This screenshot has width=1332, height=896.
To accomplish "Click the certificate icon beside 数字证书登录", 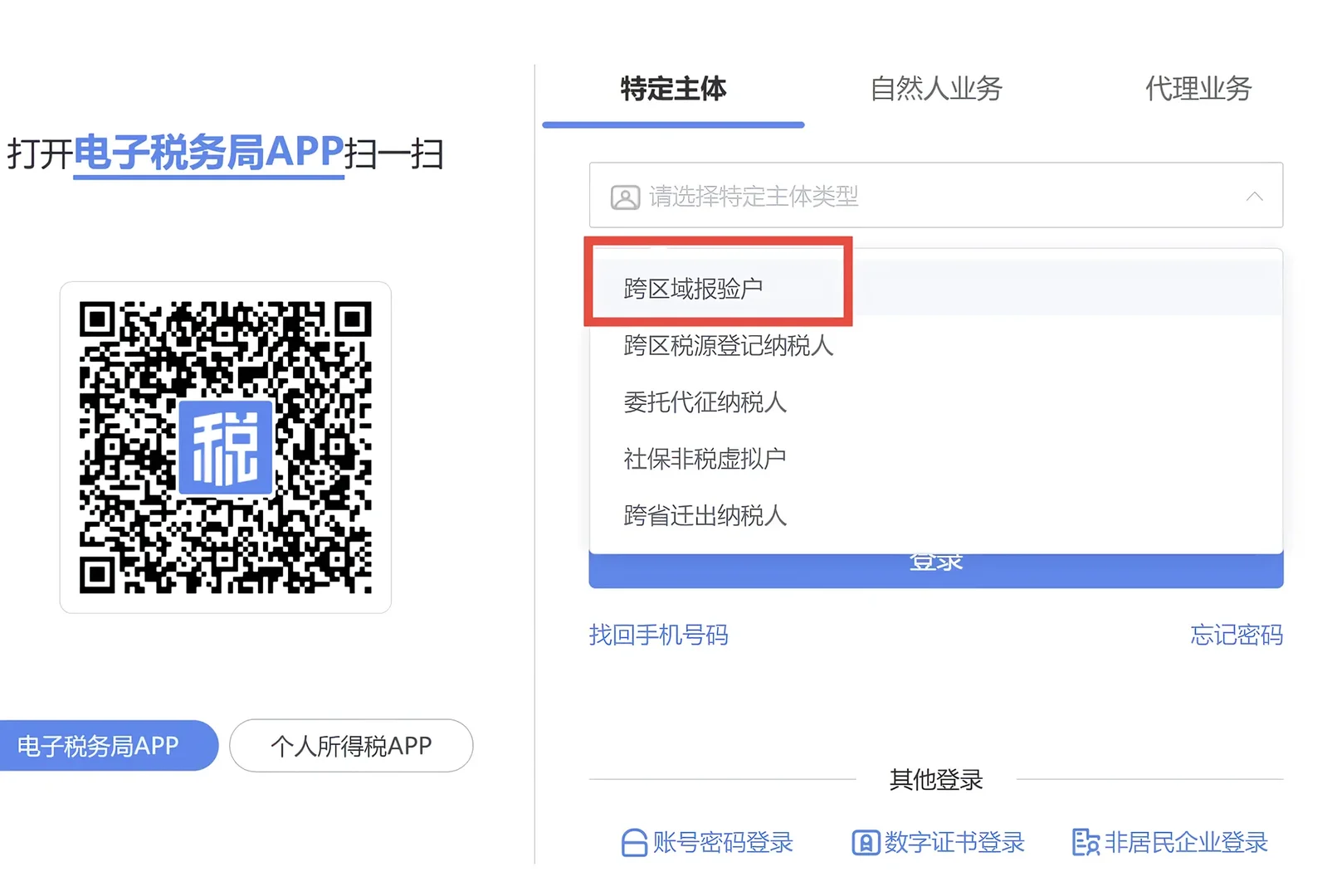I will coord(865,842).
